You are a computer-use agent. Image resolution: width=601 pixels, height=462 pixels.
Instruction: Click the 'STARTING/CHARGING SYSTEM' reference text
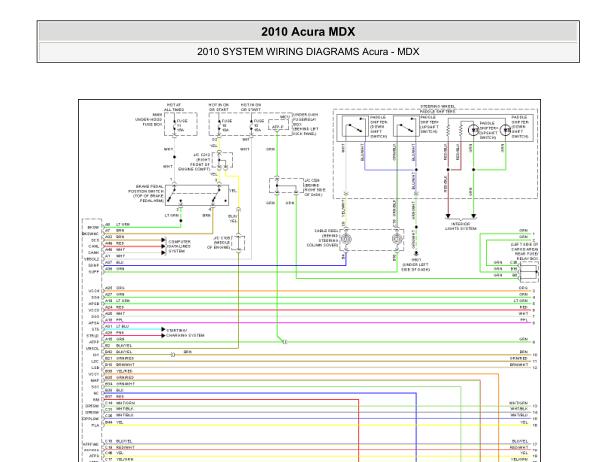[x=185, y=332]
